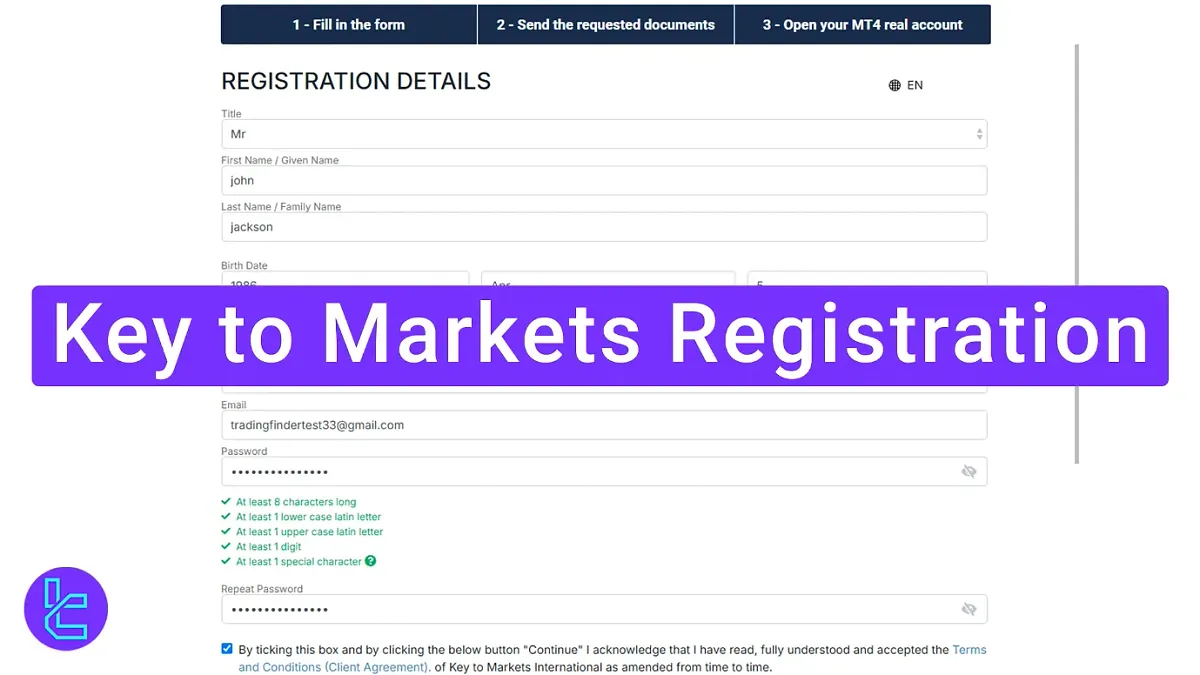This screenshot has height=675, width=1200.
Task: Open the birth month dropdown showing Apr
Action: [x=607, y=283]
